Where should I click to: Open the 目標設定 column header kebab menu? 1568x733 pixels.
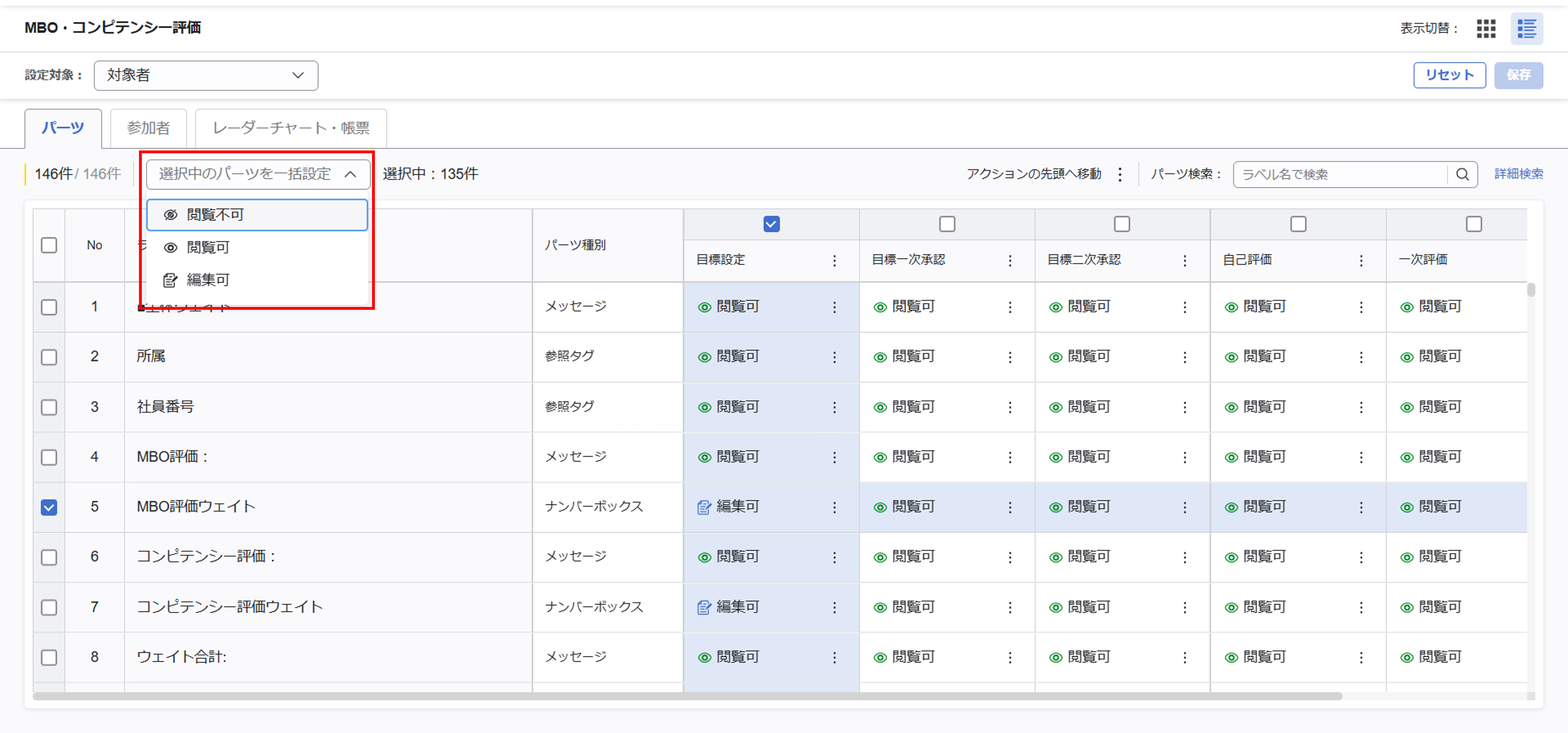click(x=835, y=261)
